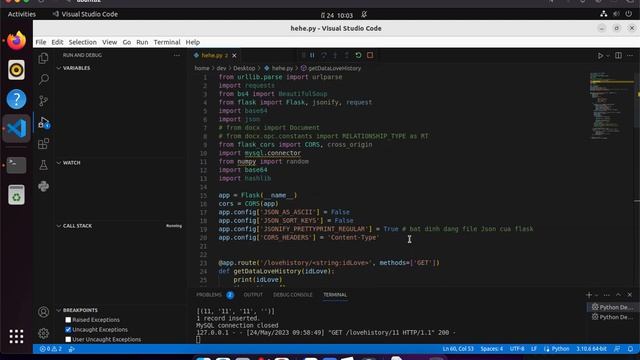640x360 pixels.
Task: Enable User Uncaught Exceptions breakpoint
Action: pyautogui.click(x=68, y=340)
